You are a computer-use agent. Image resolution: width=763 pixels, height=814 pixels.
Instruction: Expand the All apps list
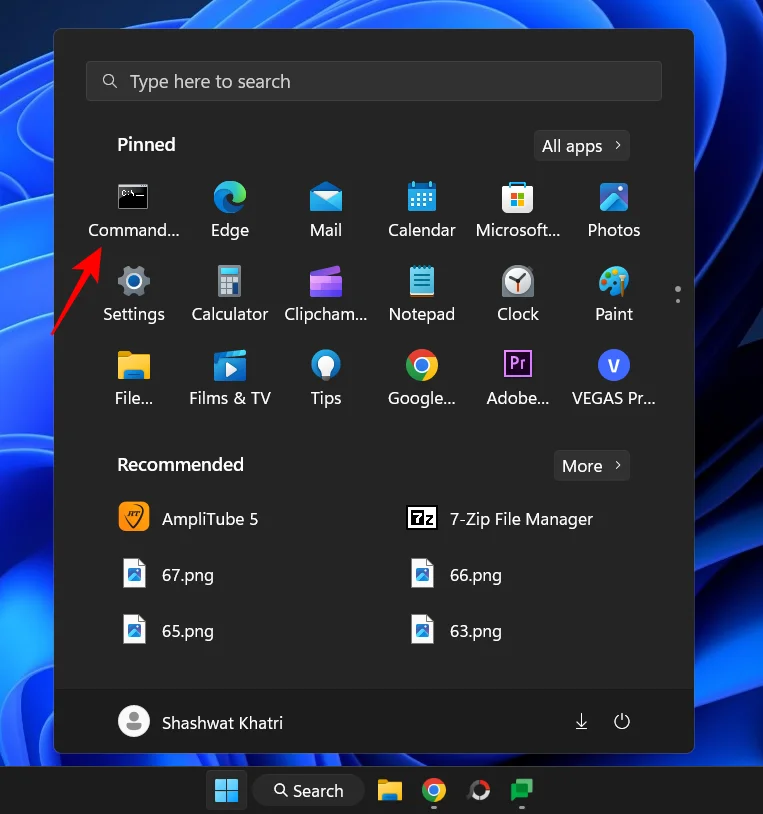[581, 146]
